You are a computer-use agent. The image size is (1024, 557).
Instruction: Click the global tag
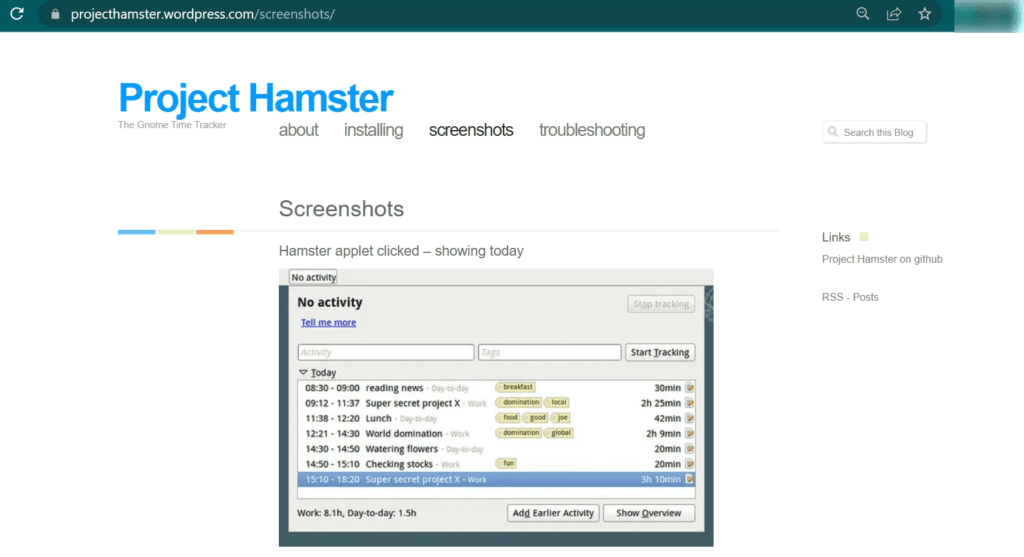pyautogui.click(x=559, y=432)
